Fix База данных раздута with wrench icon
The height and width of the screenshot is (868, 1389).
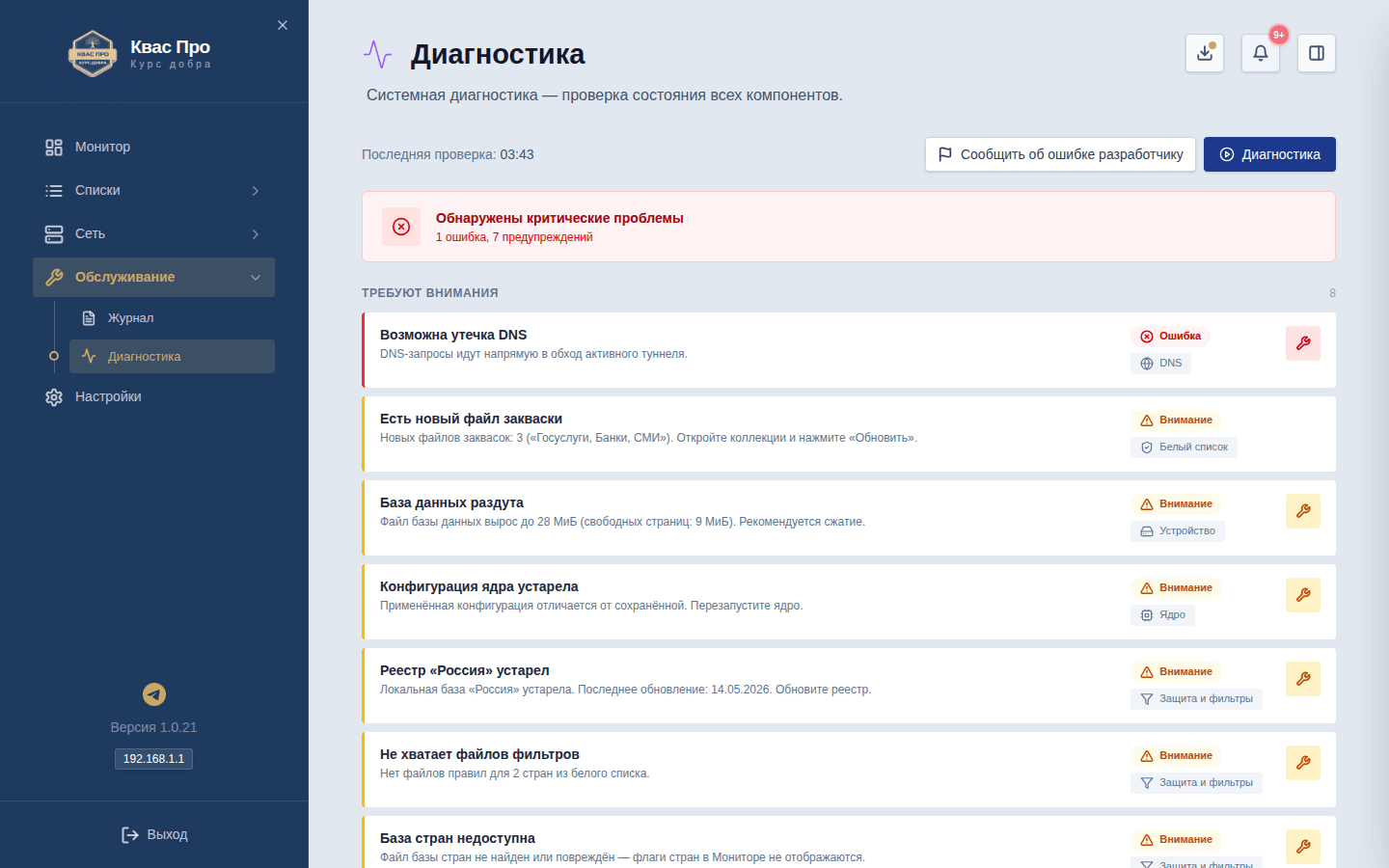click(1303, 511)
